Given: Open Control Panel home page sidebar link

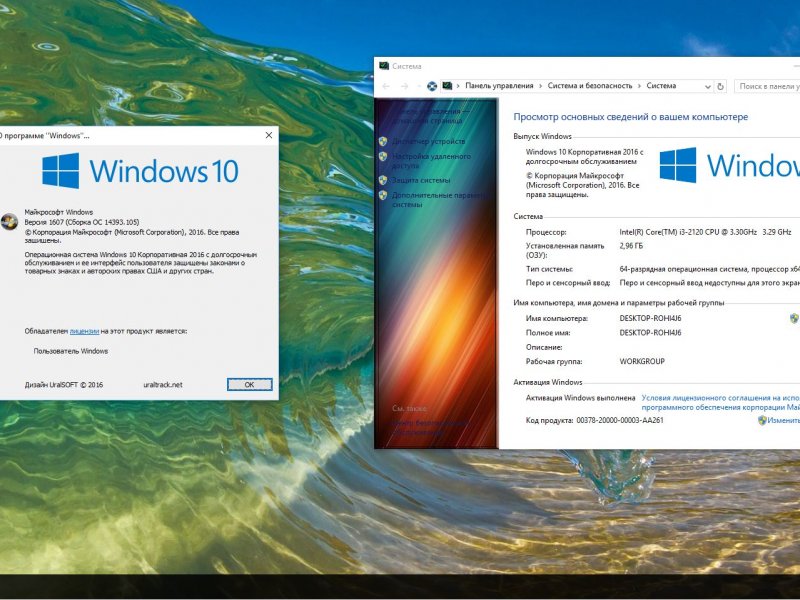Looking at the screenshot, I should (430, 116).
